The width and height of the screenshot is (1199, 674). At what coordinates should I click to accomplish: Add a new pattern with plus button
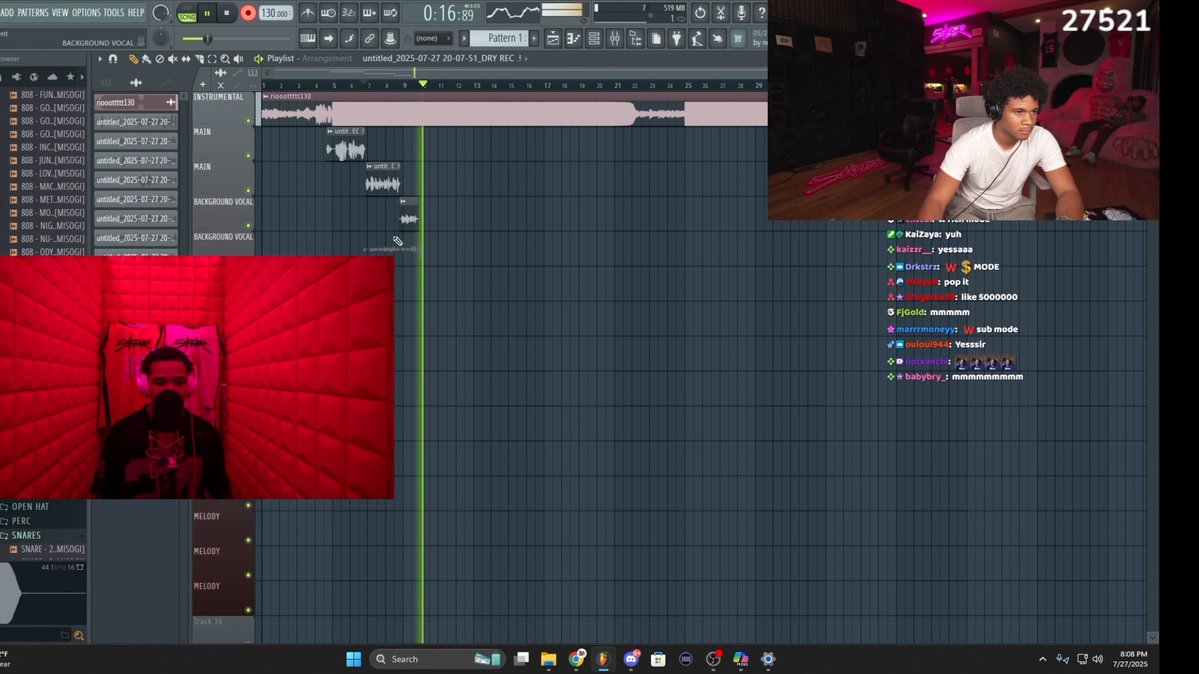tap(534, 38)
